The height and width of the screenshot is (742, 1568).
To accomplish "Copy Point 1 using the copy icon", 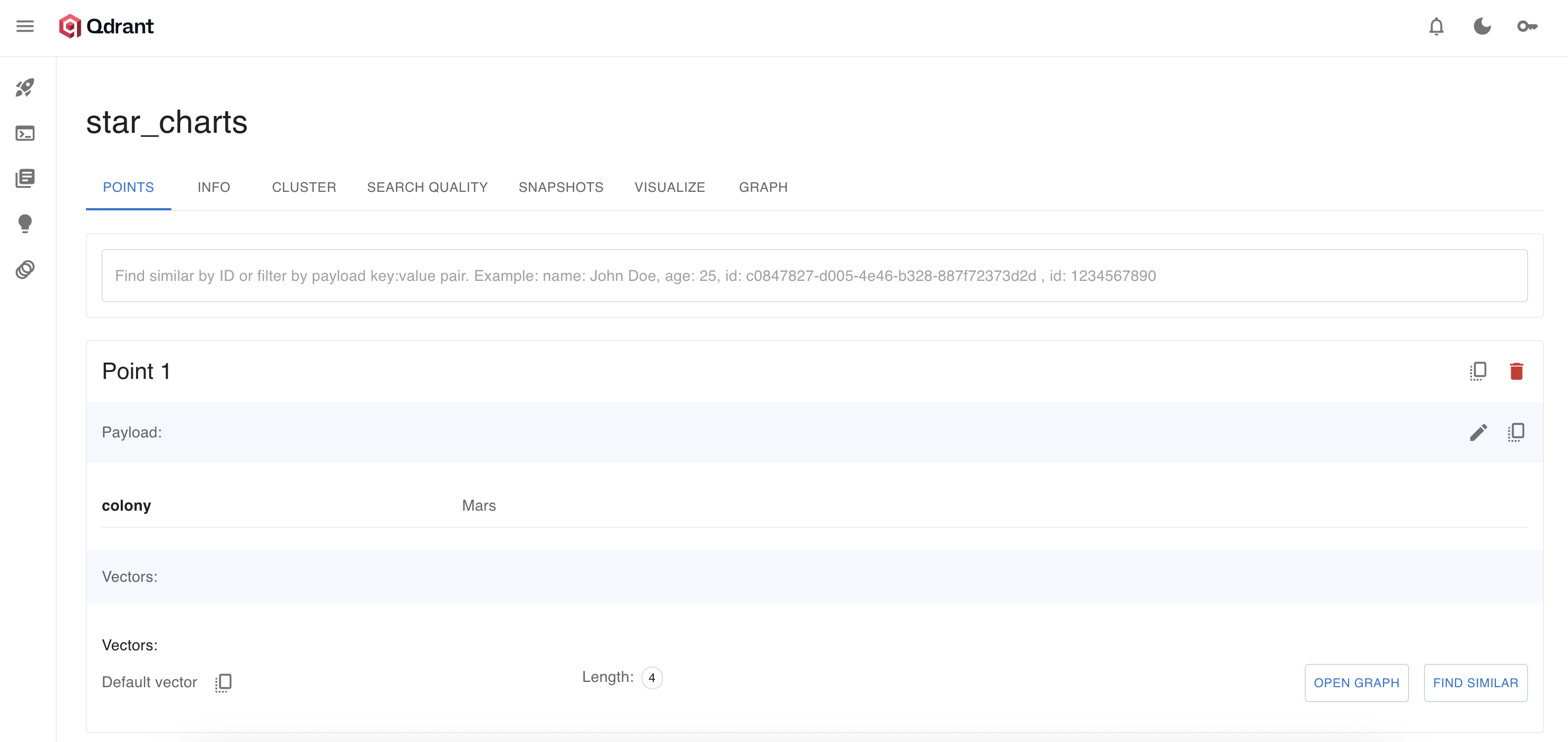I will pos(1478,370).
